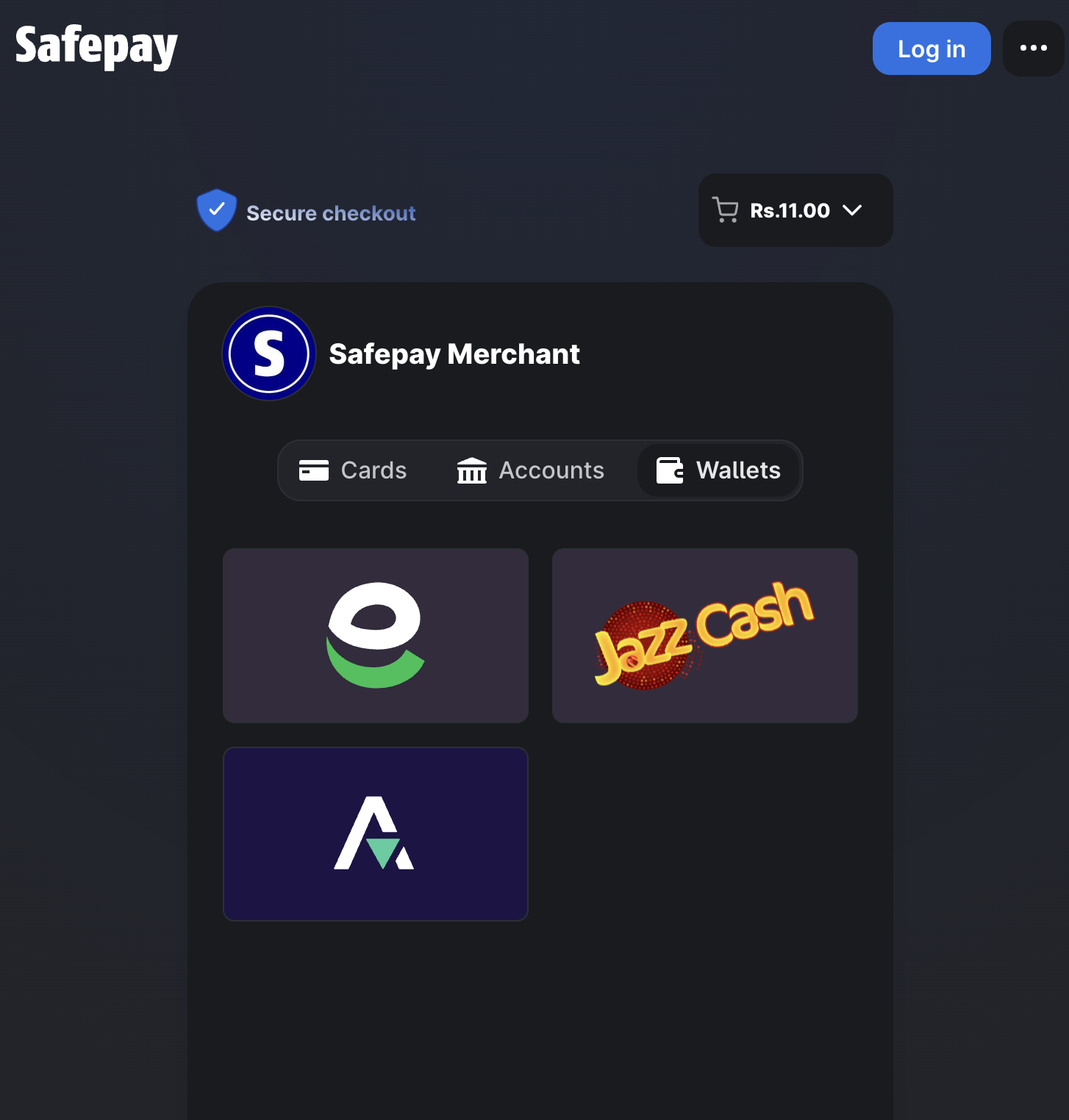Select the Easypaisa wallet option
The width and height of the screenshot is (1069, 1120).
pos(376,636)
